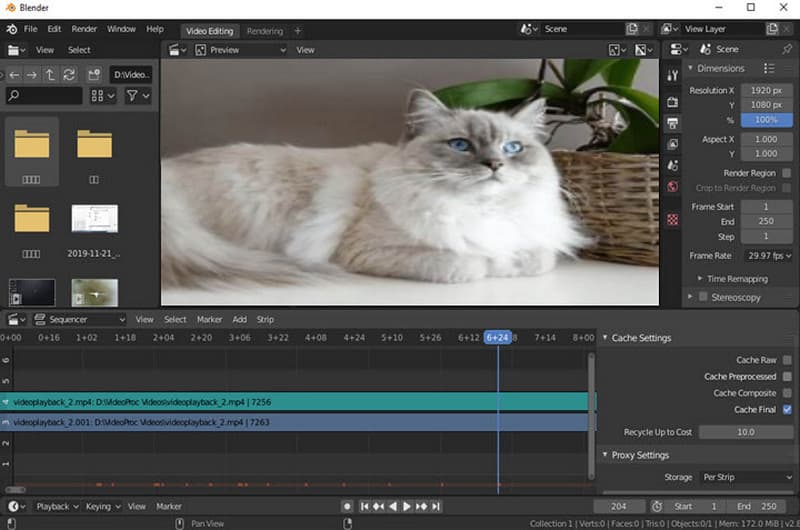Jump to timeline end
The height and width of the screenshot is (530, 800).
(x=435, y=507)
